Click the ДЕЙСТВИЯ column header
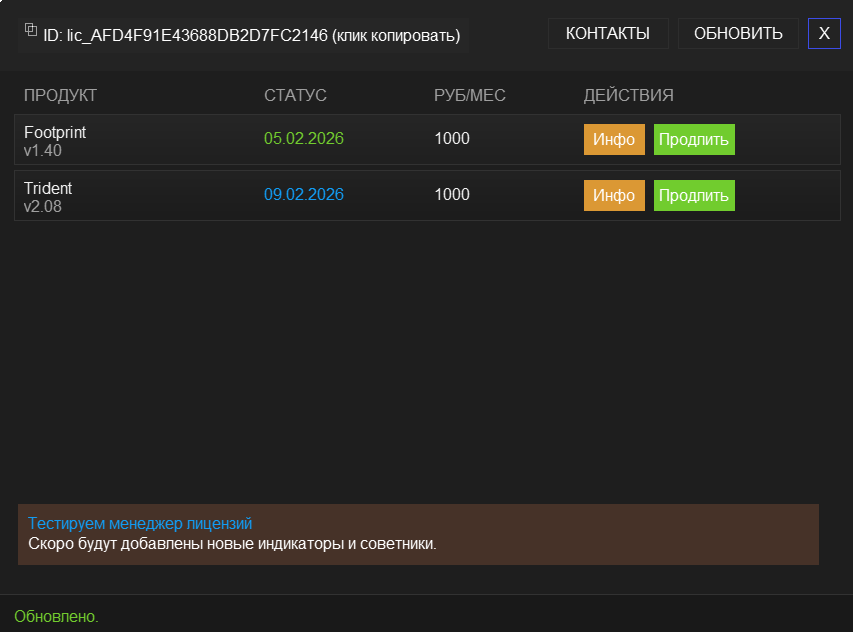The height and width of the screenshot is (632, 853). pyautogui.click(x=629, y=95)
